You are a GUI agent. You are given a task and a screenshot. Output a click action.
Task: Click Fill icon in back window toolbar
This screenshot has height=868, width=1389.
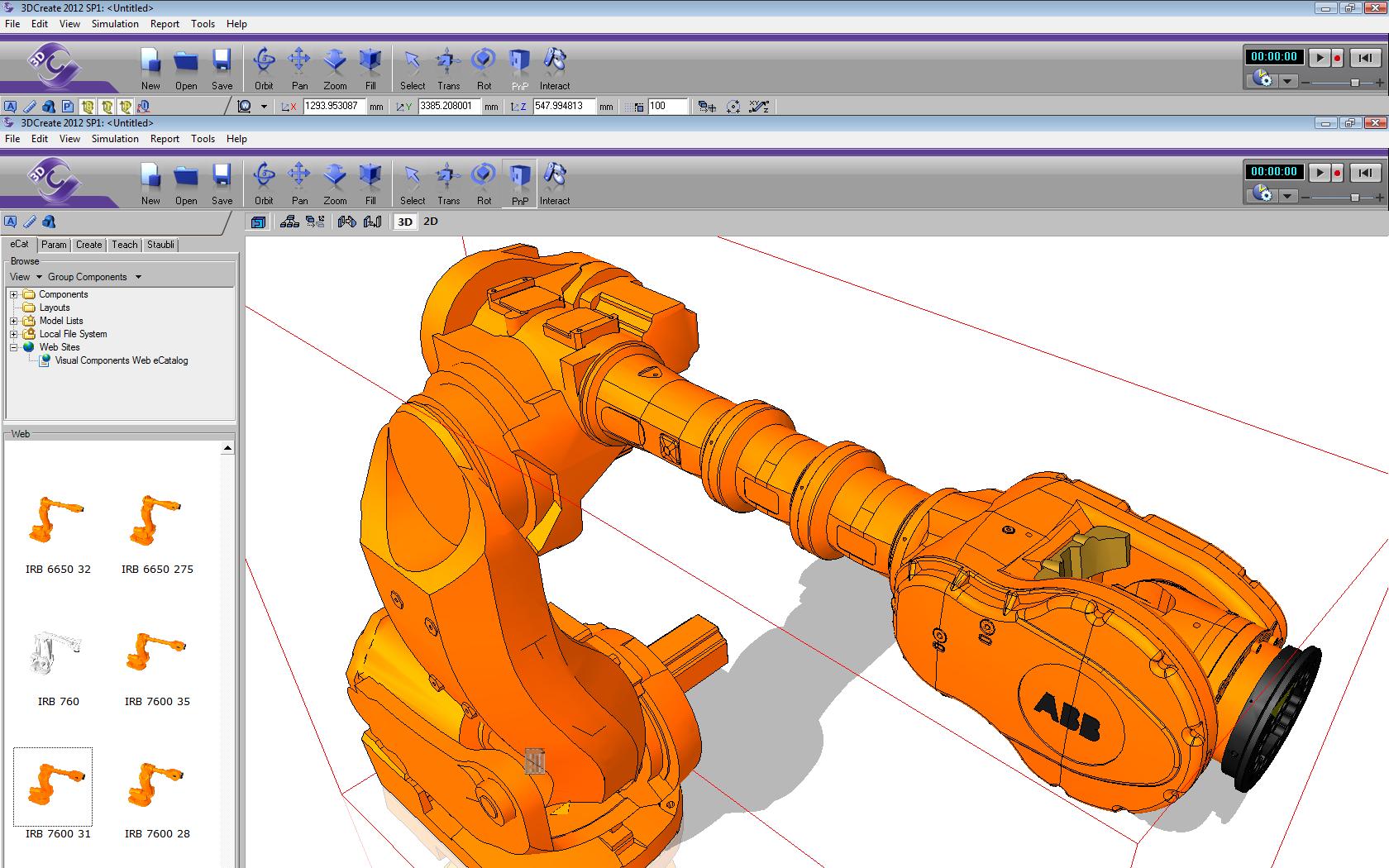tap(370, 61)
